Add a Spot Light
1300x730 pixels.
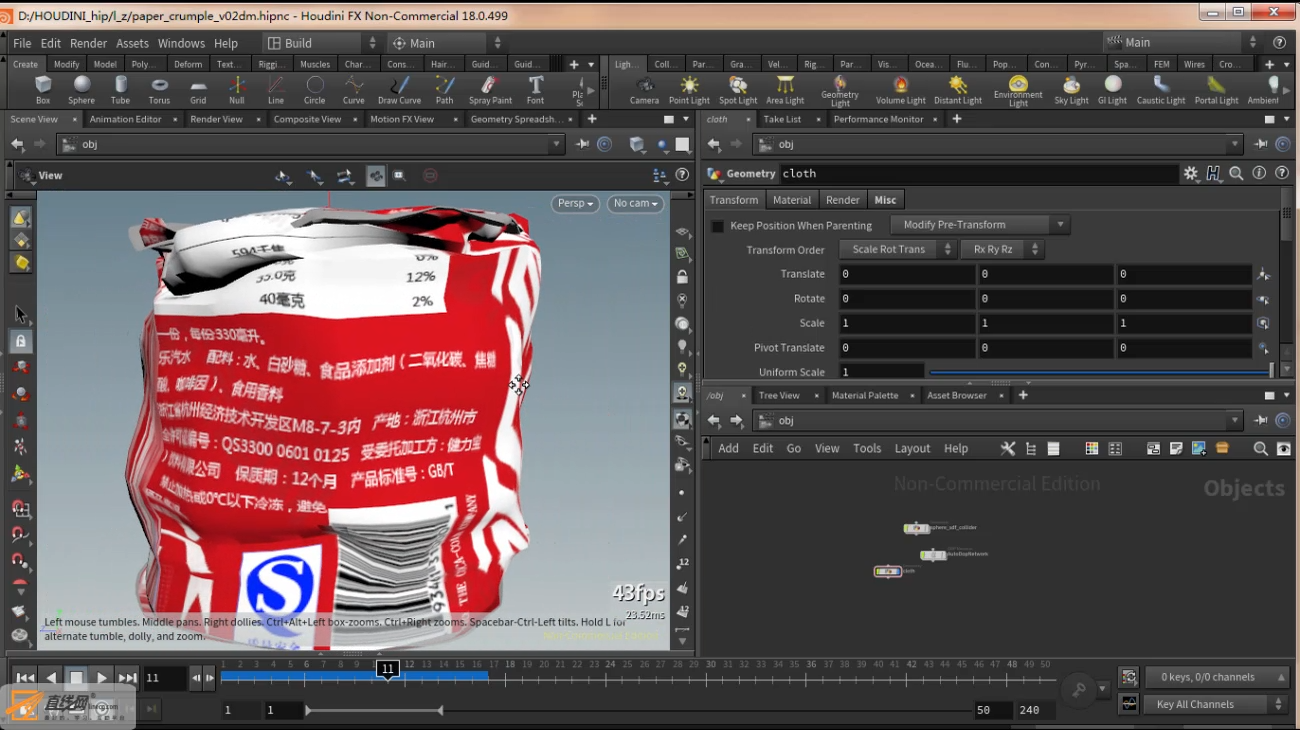pos(738,90)
